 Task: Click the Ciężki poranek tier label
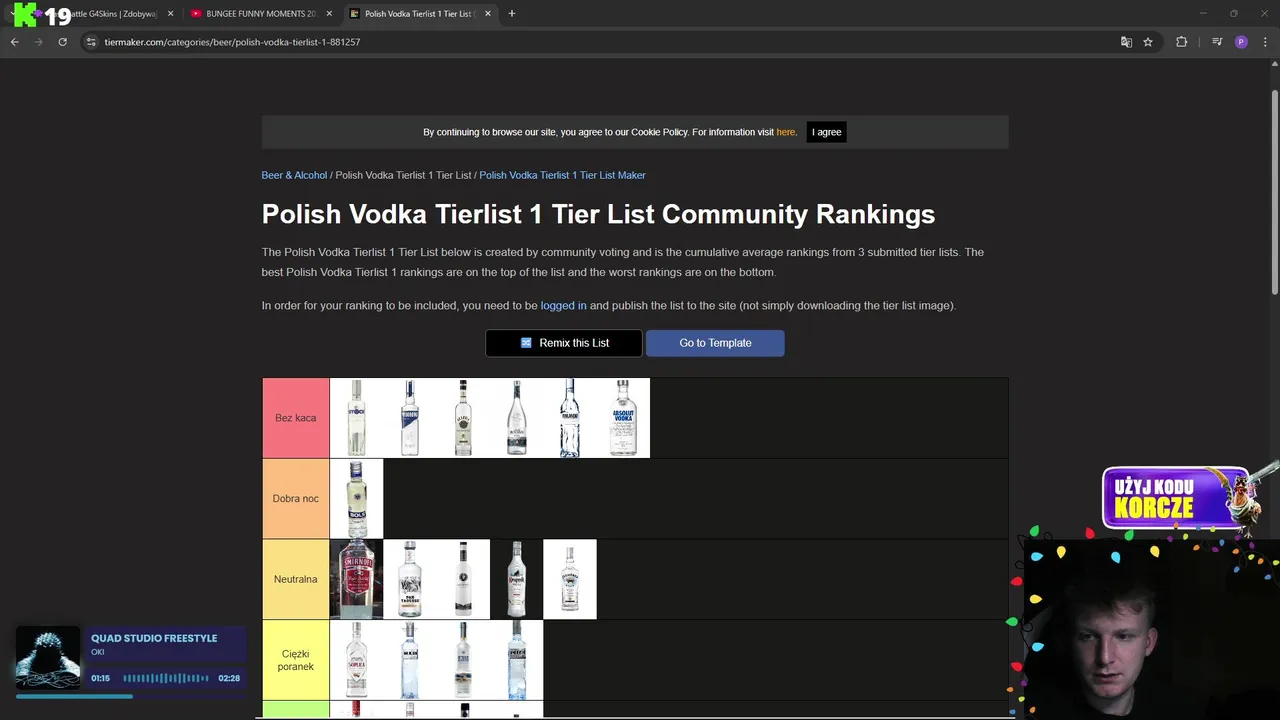pos(296,660)
